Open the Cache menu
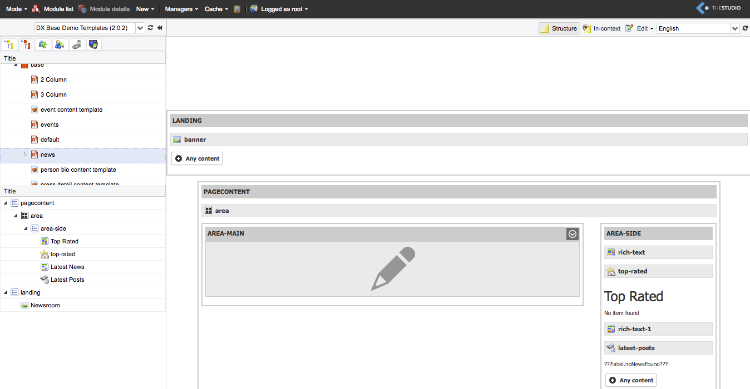Image resolution: width=750 pixels, height=389 pixels. coord(216,9)
